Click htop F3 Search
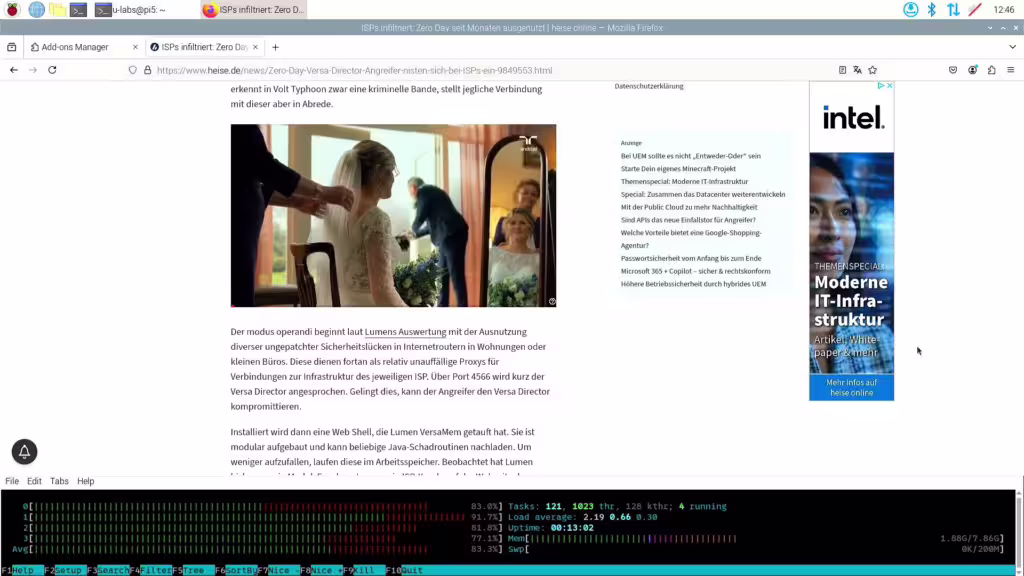Image resolution: width=1024 pixels, height=576 pixels. 108,570
